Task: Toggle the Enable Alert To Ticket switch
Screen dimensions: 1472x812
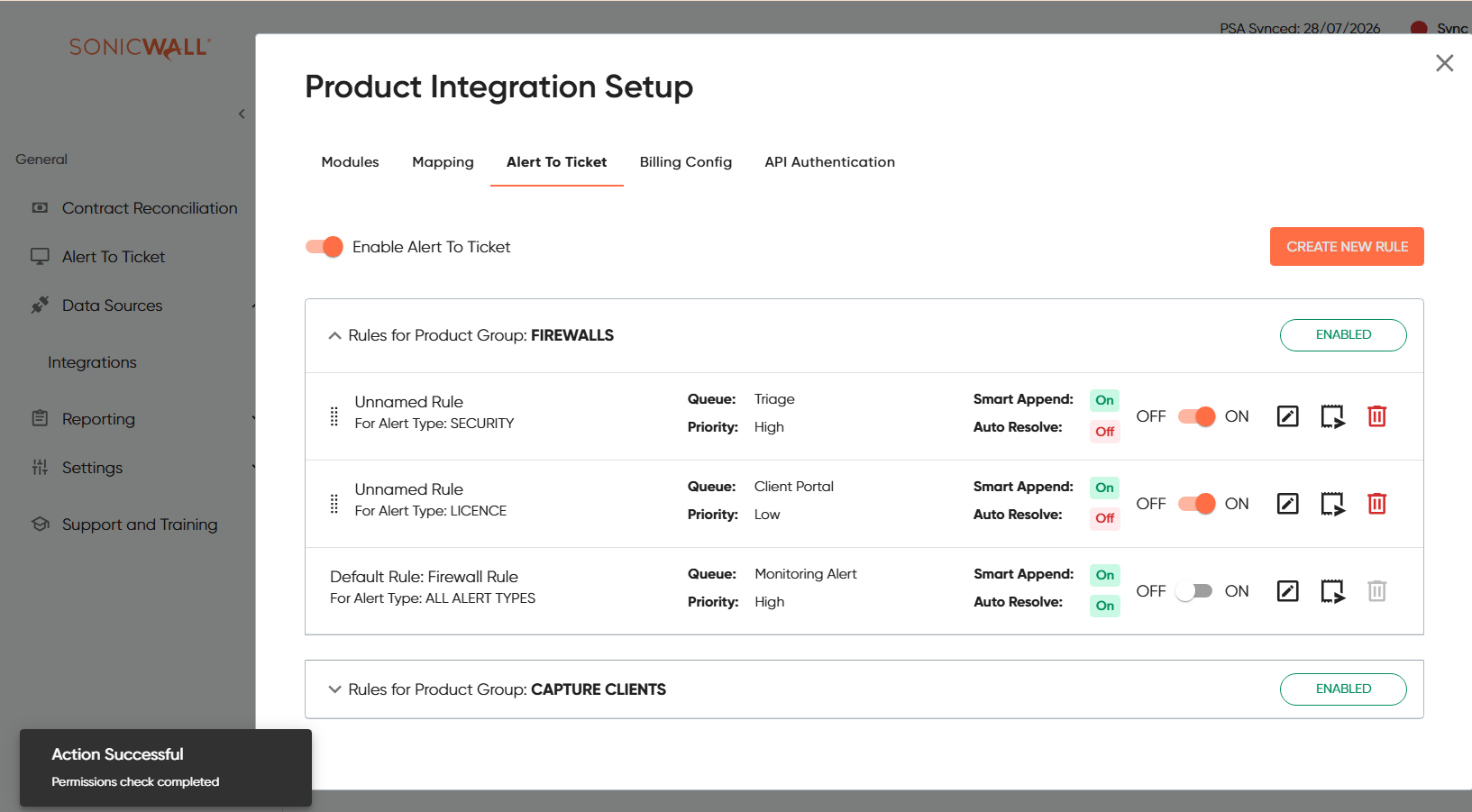Action: 325,247
